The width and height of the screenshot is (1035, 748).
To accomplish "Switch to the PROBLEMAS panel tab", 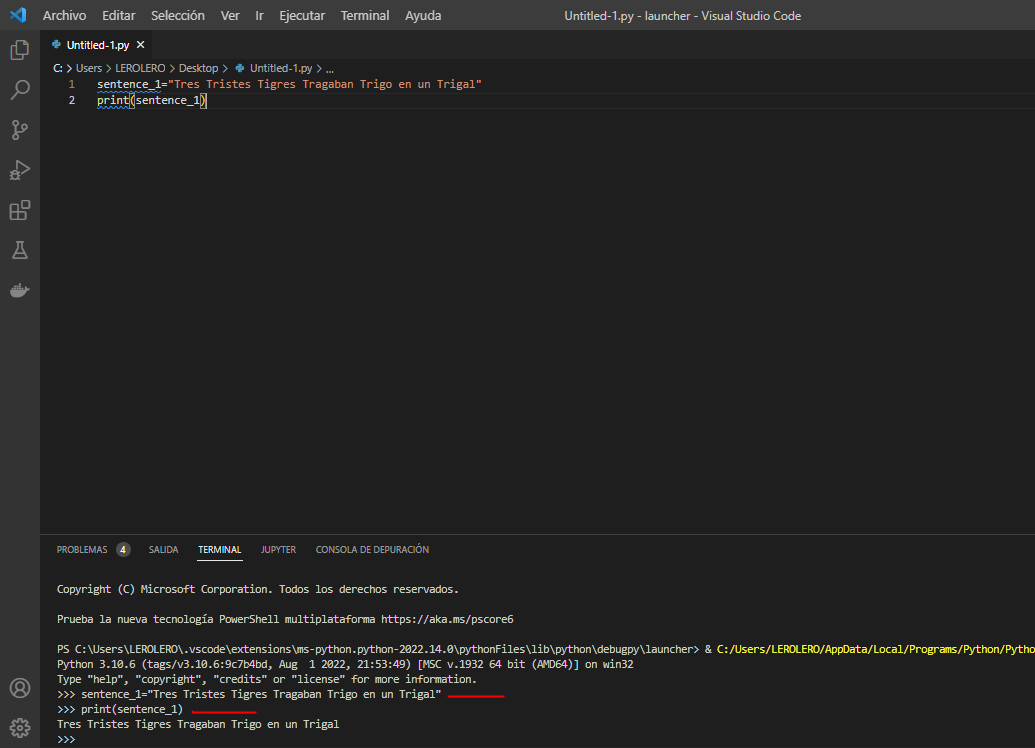I will pos(82,550).
